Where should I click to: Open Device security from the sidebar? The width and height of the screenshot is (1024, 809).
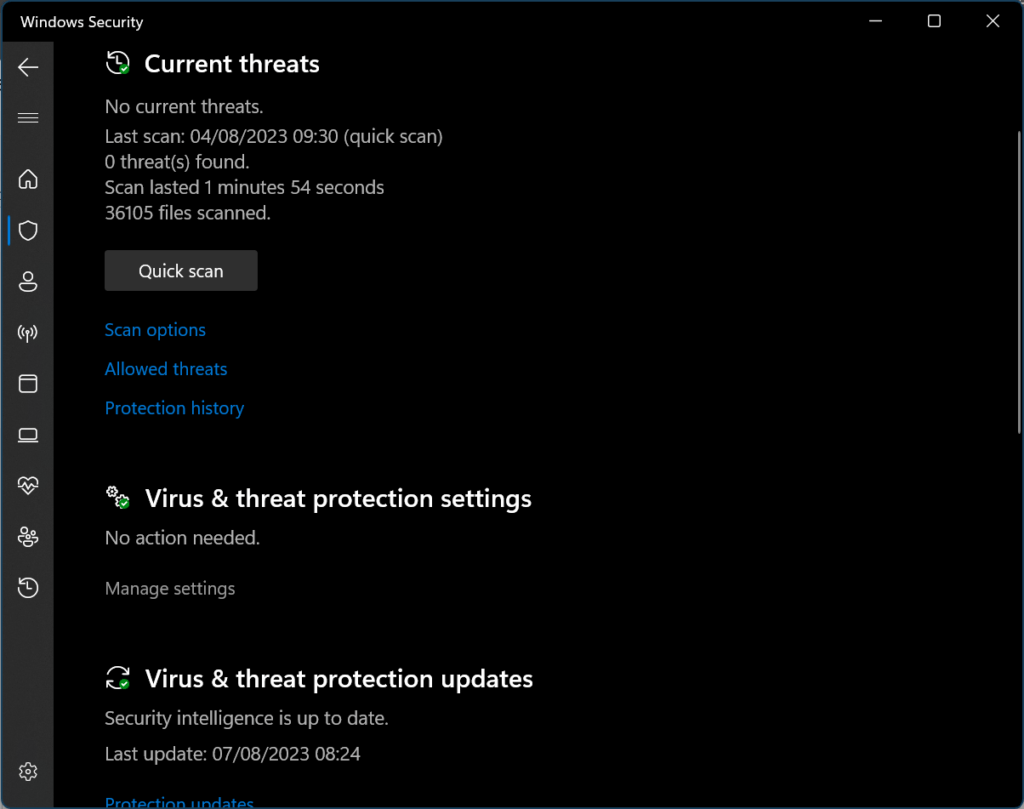coord(27,434)
